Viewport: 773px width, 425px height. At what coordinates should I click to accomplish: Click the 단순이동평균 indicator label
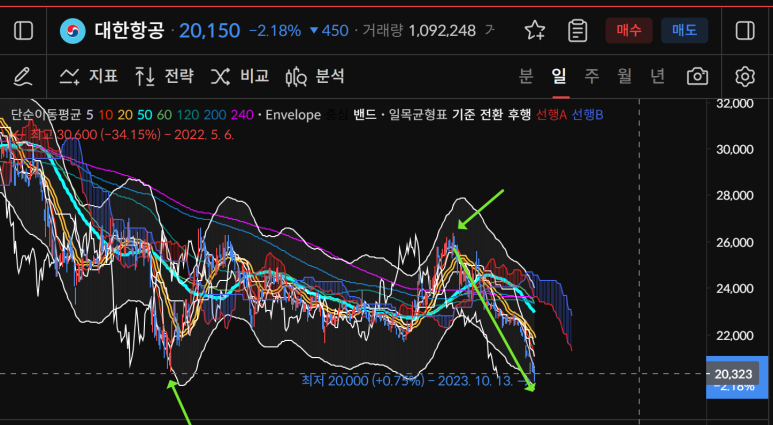coord(47,115)
